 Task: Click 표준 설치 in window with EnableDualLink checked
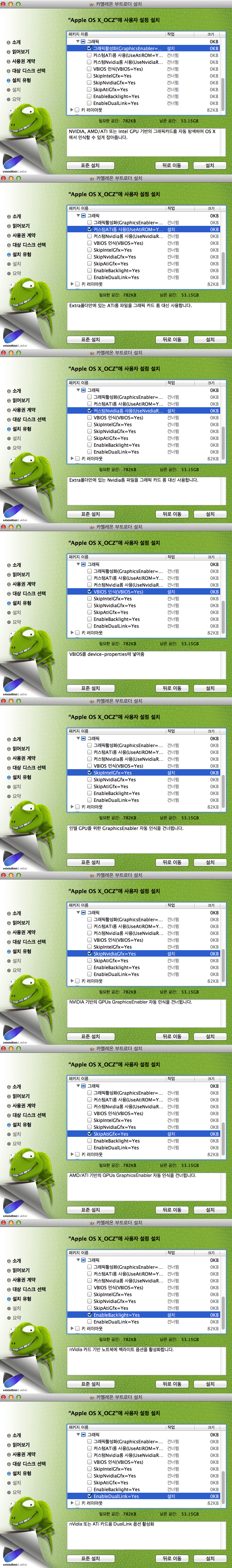[90, 1559]
